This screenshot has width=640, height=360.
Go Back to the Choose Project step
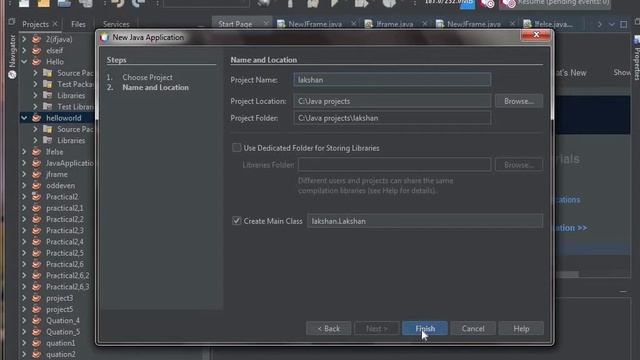click(x=329, y=328)
